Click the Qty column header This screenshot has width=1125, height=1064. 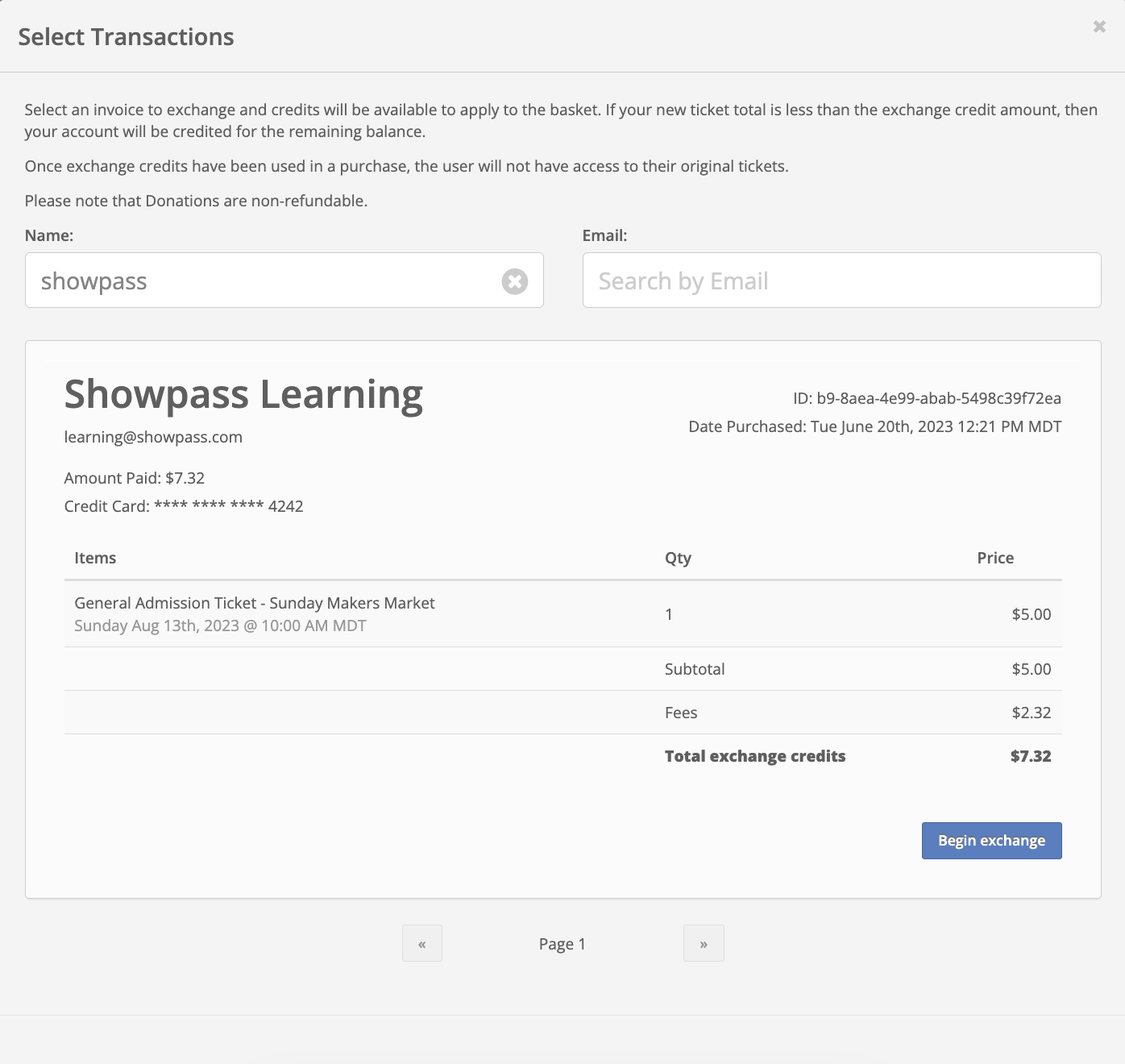678,558
